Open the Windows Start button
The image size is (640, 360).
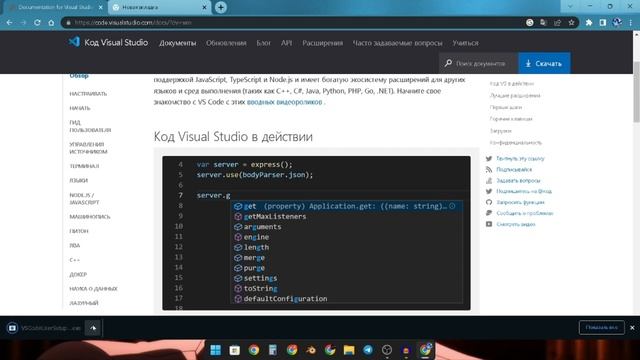[215, 350]
